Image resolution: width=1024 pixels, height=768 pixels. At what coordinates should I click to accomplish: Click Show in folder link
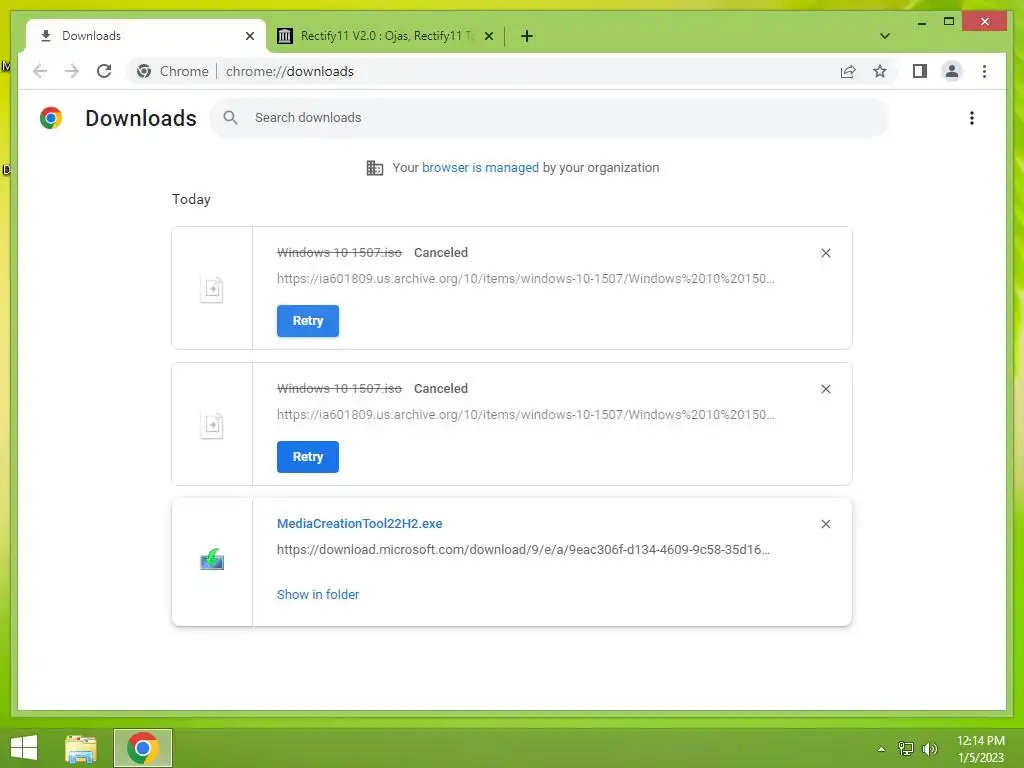point(317,594)
